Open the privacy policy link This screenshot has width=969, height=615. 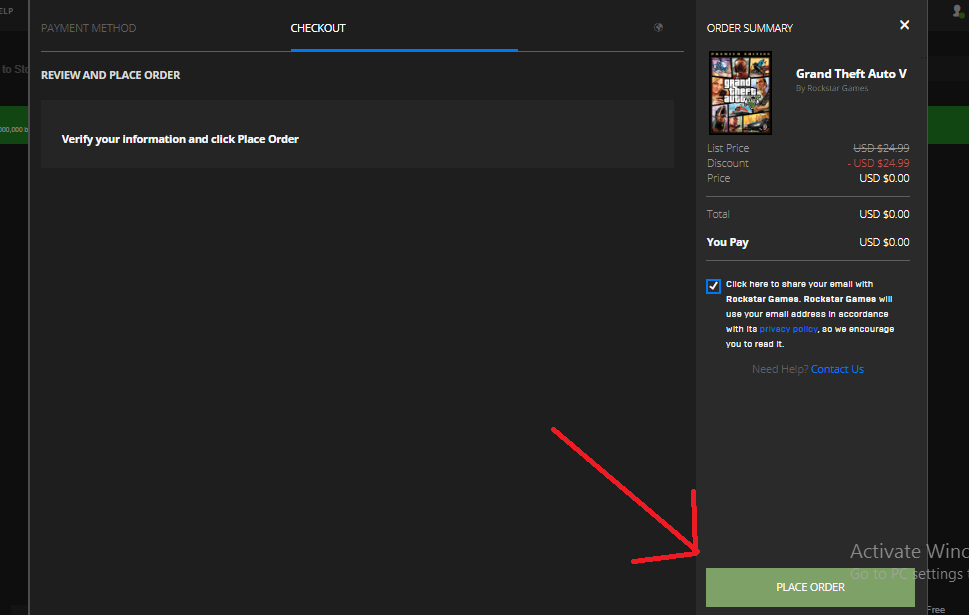(x=788, y=329)
